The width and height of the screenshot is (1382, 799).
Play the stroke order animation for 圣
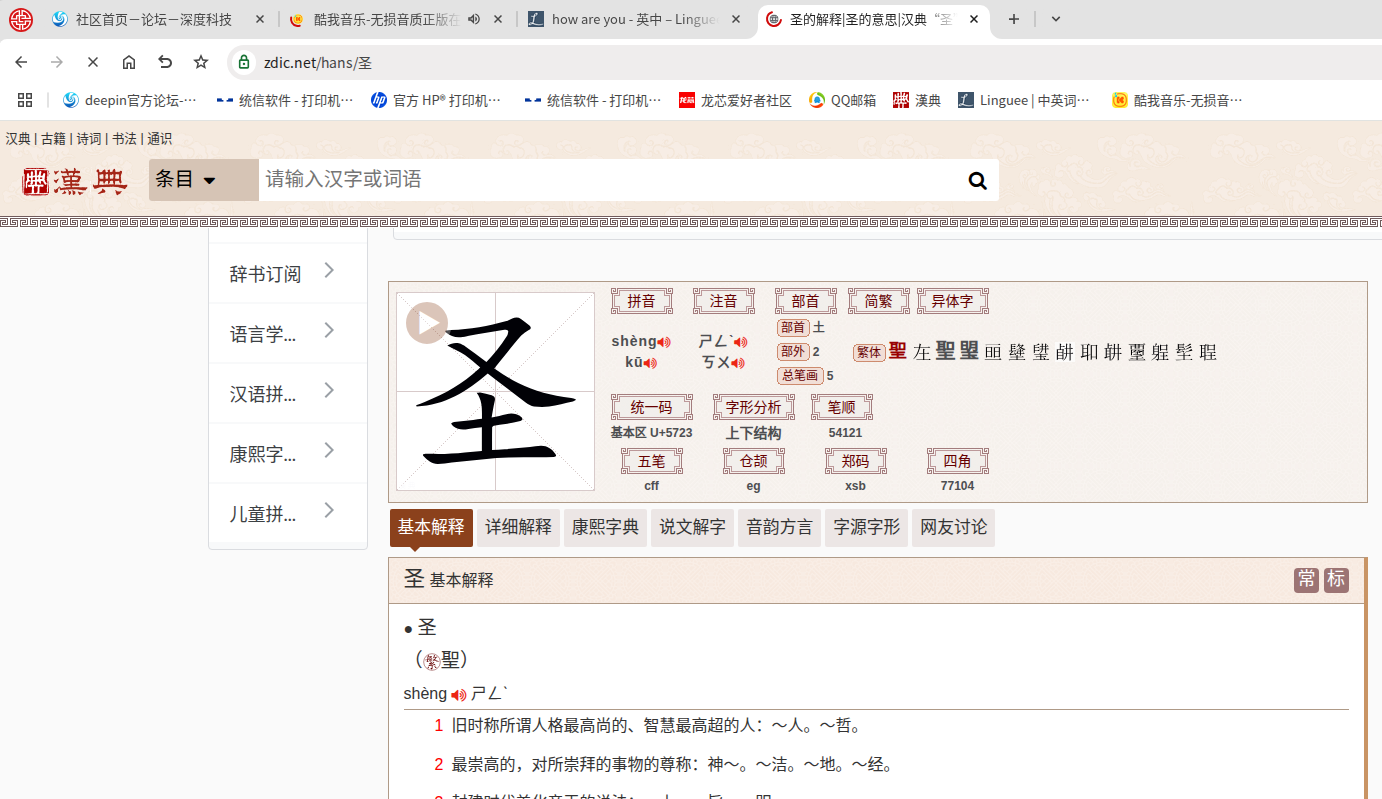[425, 323]
